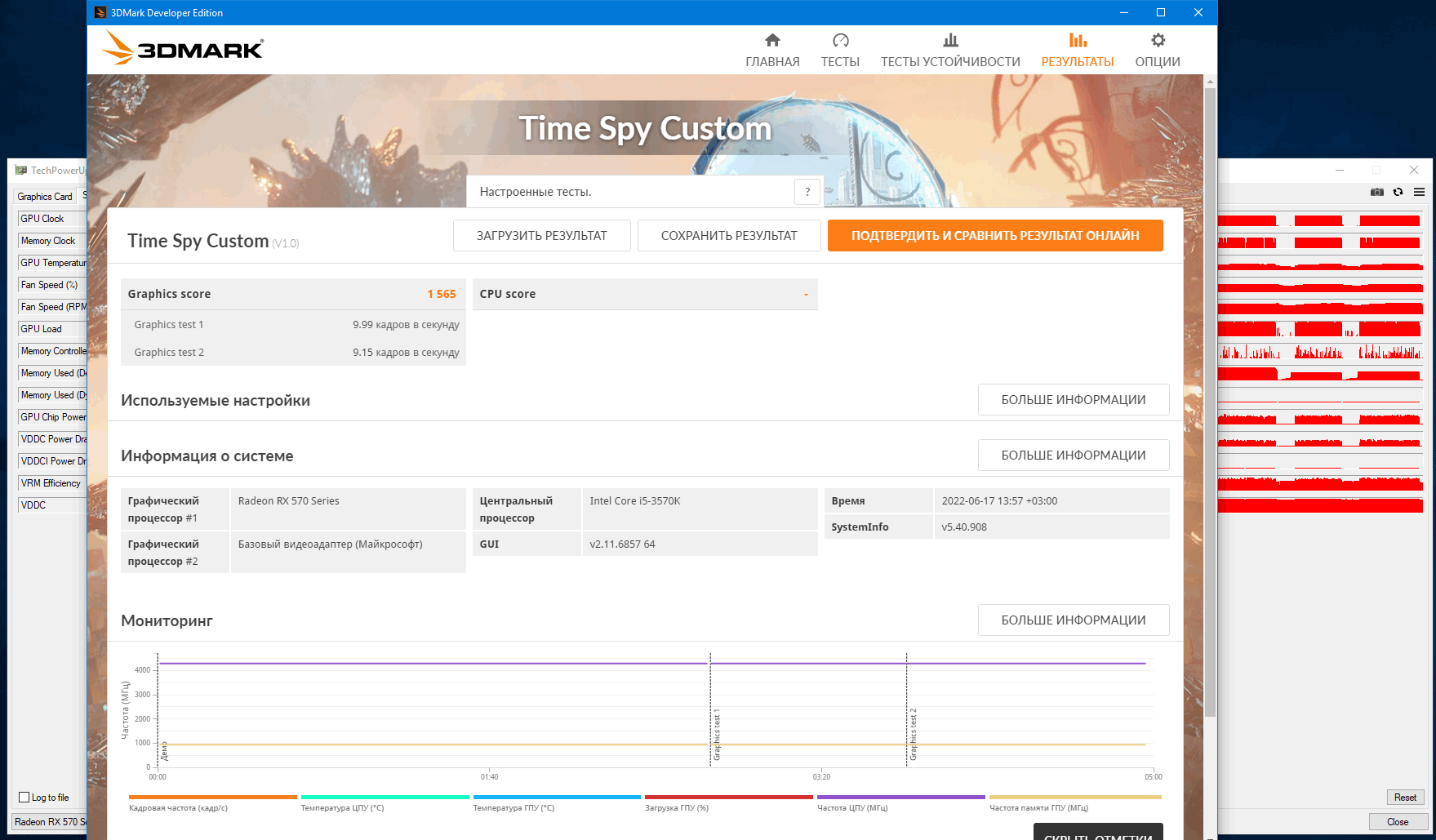
Task: Open the ТЕСТЫ УСТОЙЧИВОСТИ tab
Action: [x=950, y=51]
